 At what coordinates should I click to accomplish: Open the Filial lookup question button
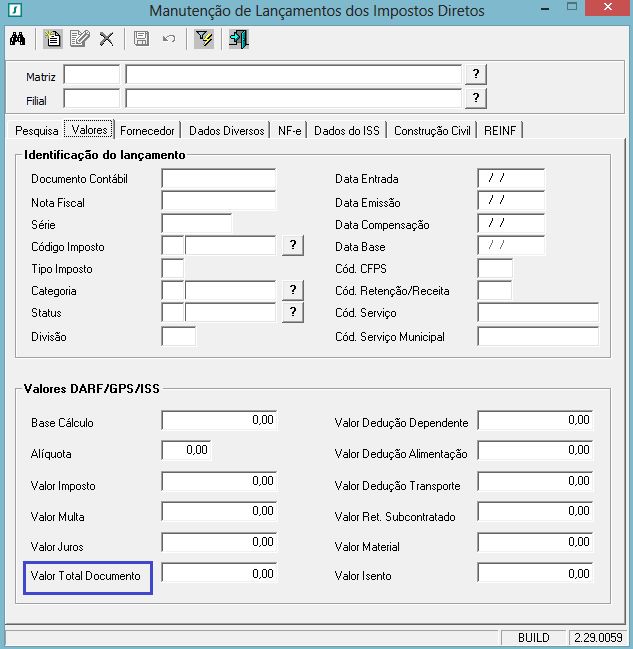[x=476, y=98]
